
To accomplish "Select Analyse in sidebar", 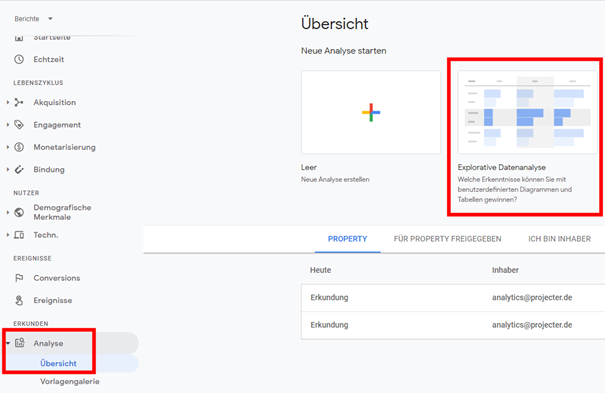I will [x=48, y=343].
